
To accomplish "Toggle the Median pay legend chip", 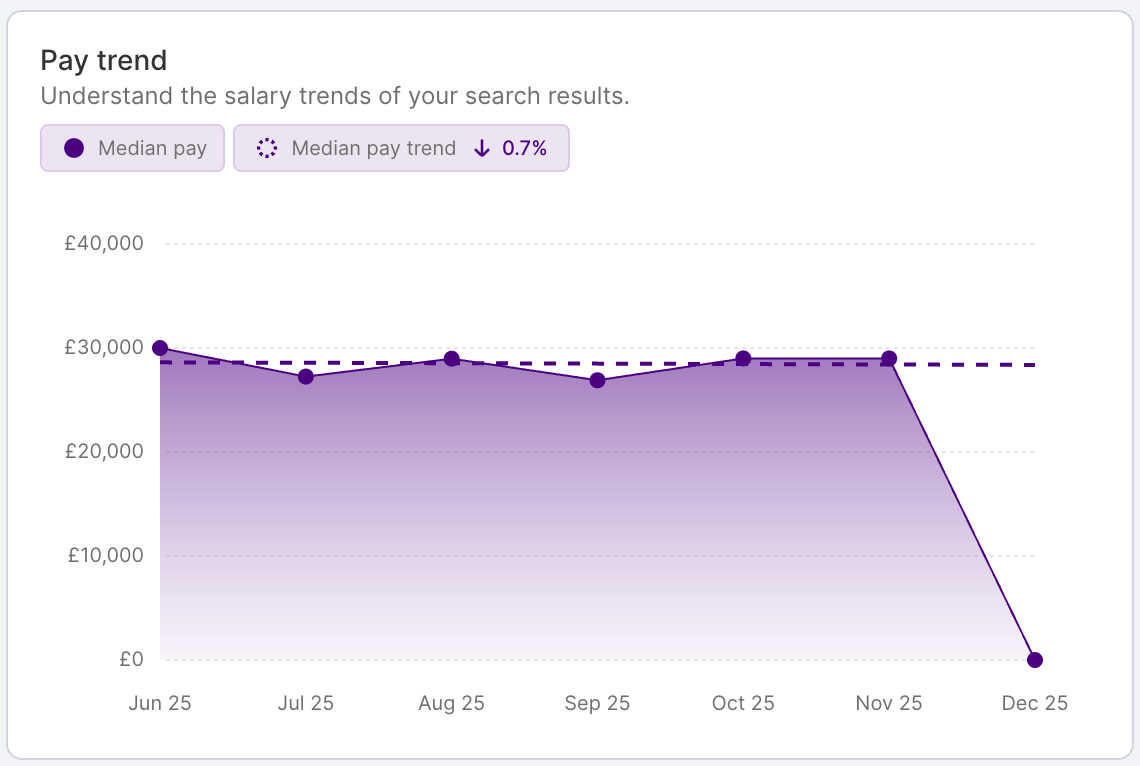I will click(132, 147).
